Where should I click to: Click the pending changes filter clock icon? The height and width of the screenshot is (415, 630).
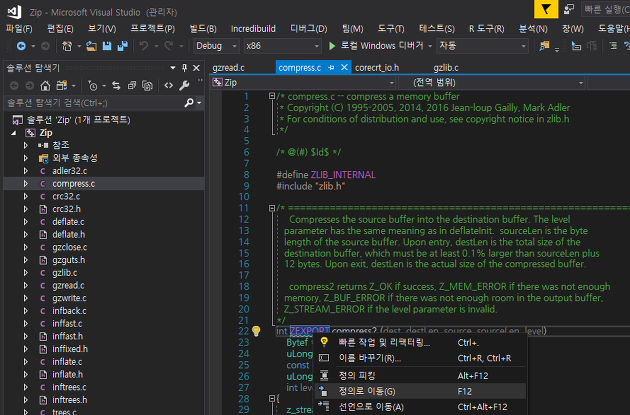point(92,86)
